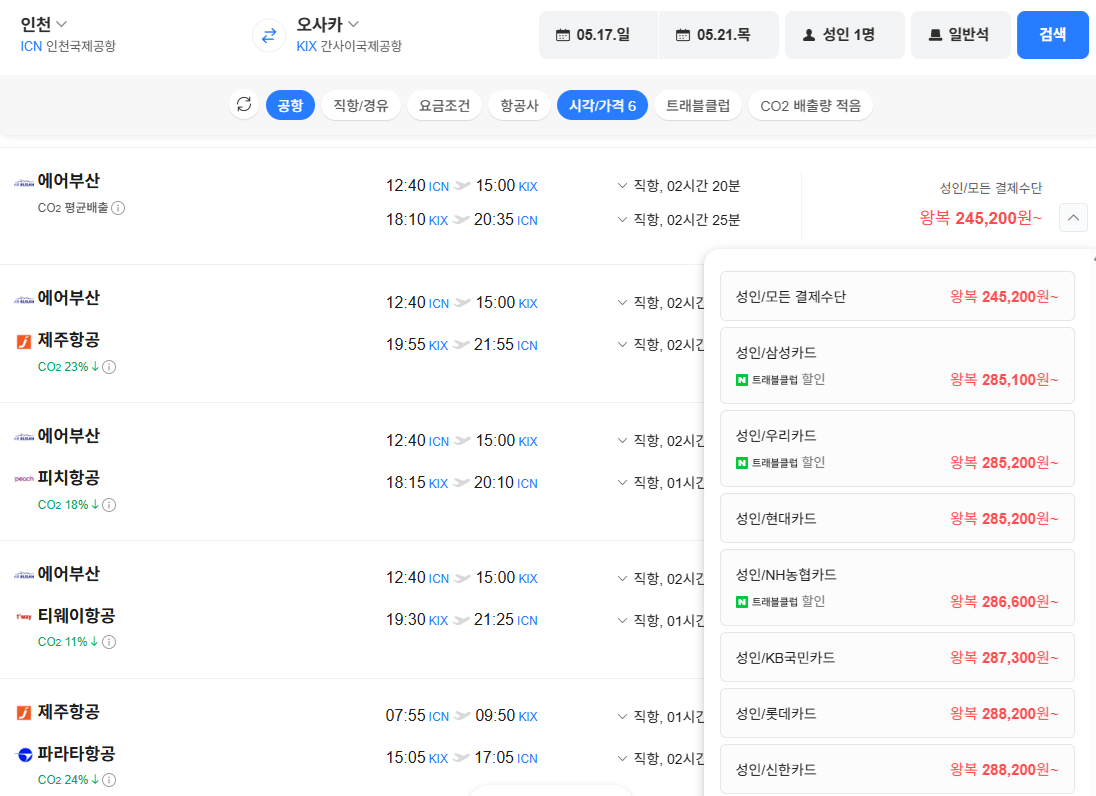Switch to the 공항 filter tab

point(290,105)
